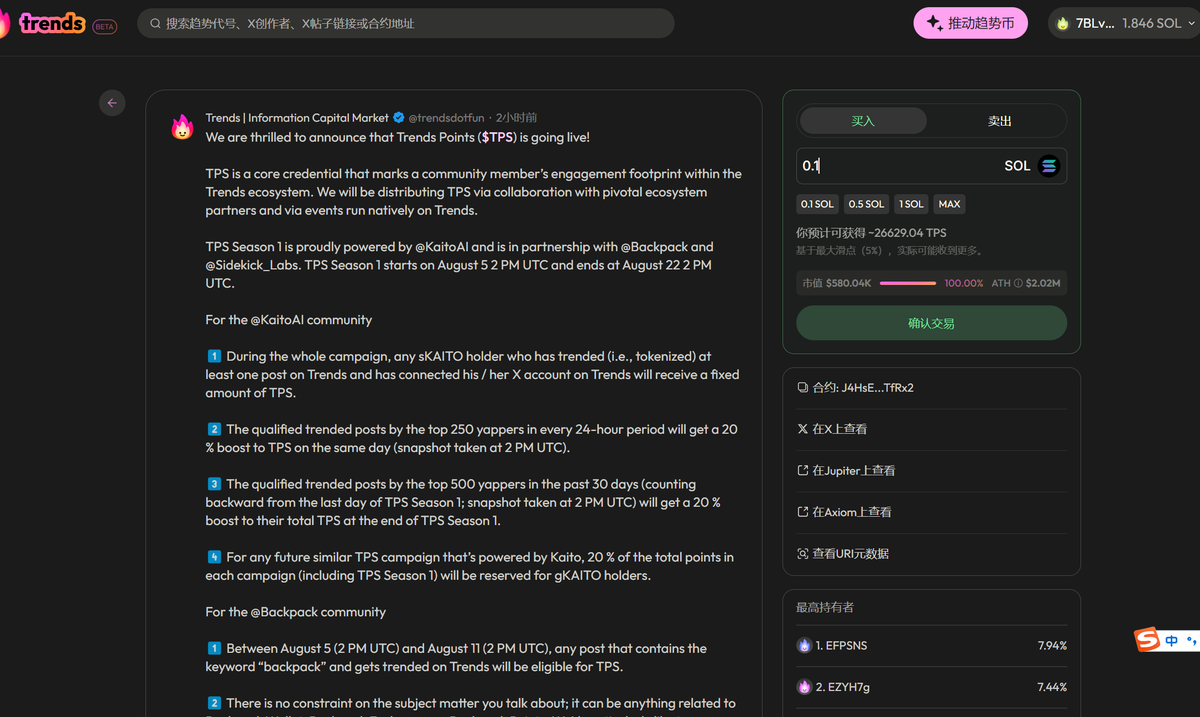Click the scan icon for 查看URI元数据
1200x717 pixels.
[x=802, y=553]
